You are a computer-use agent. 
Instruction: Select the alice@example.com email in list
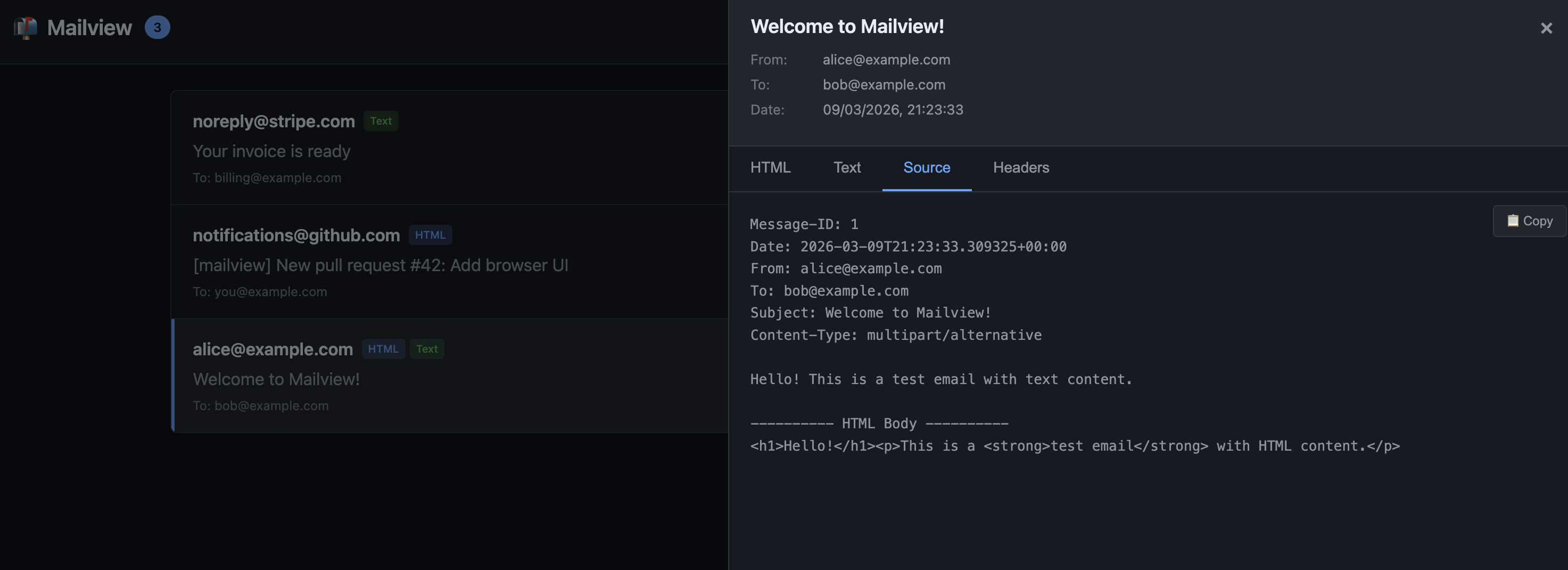click(x=450, y=376)
